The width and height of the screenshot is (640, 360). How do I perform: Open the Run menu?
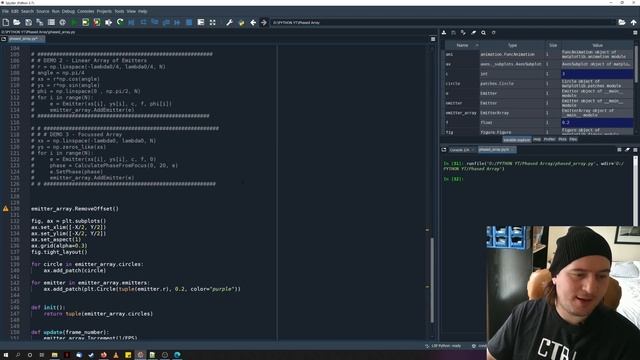[x=56, y=11]
